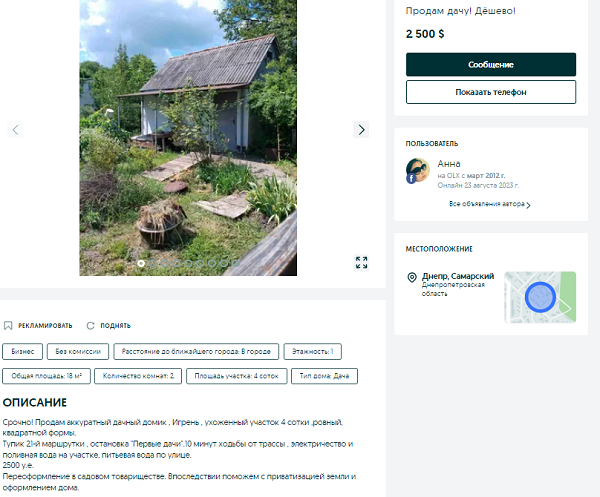Click the Этажность: 1 tag
The image size is (600, 497).
point(314,352)
